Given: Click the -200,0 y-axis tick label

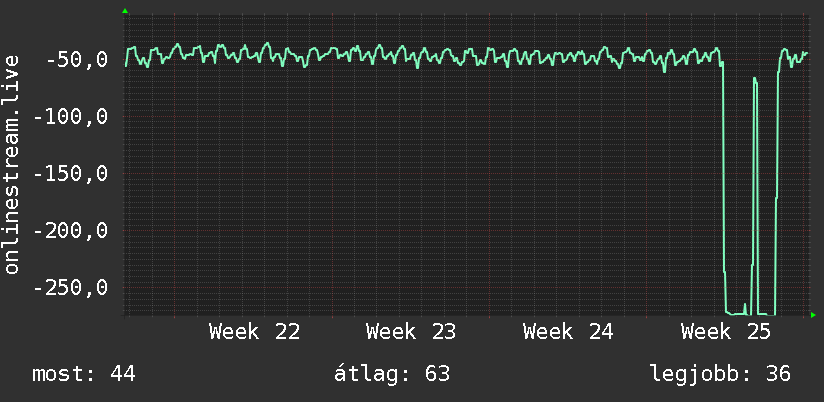Looking at the screenshot, I should click(x=70, y=231).
